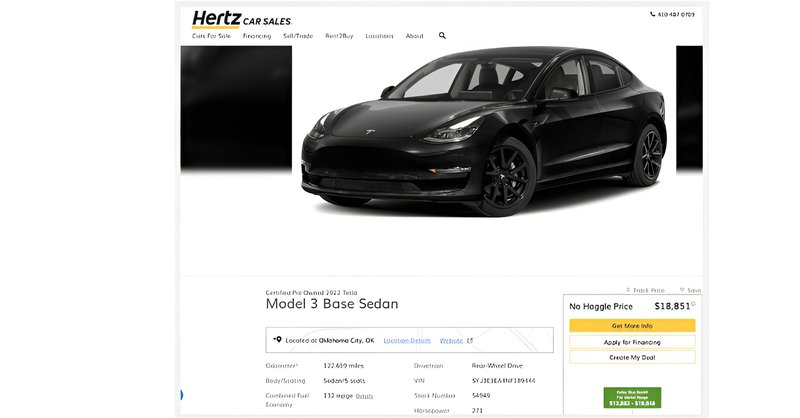Screen dimensions: 800x418
Task: Click the Kelley Blue Book price badge
Action: (x=632, y=397)
